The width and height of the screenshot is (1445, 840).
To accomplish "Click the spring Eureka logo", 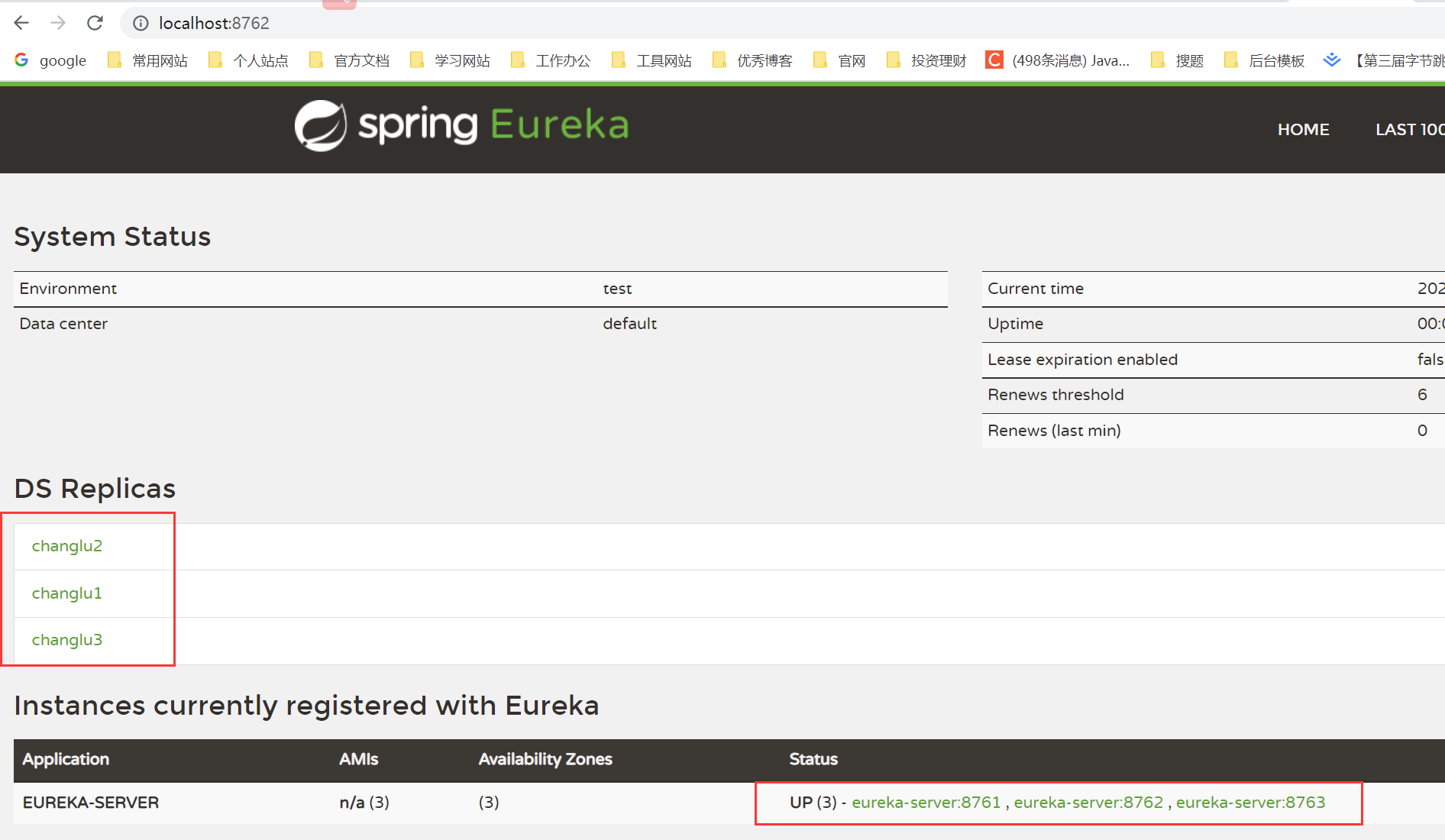I will pyautogui.click(x=462, y=125).
